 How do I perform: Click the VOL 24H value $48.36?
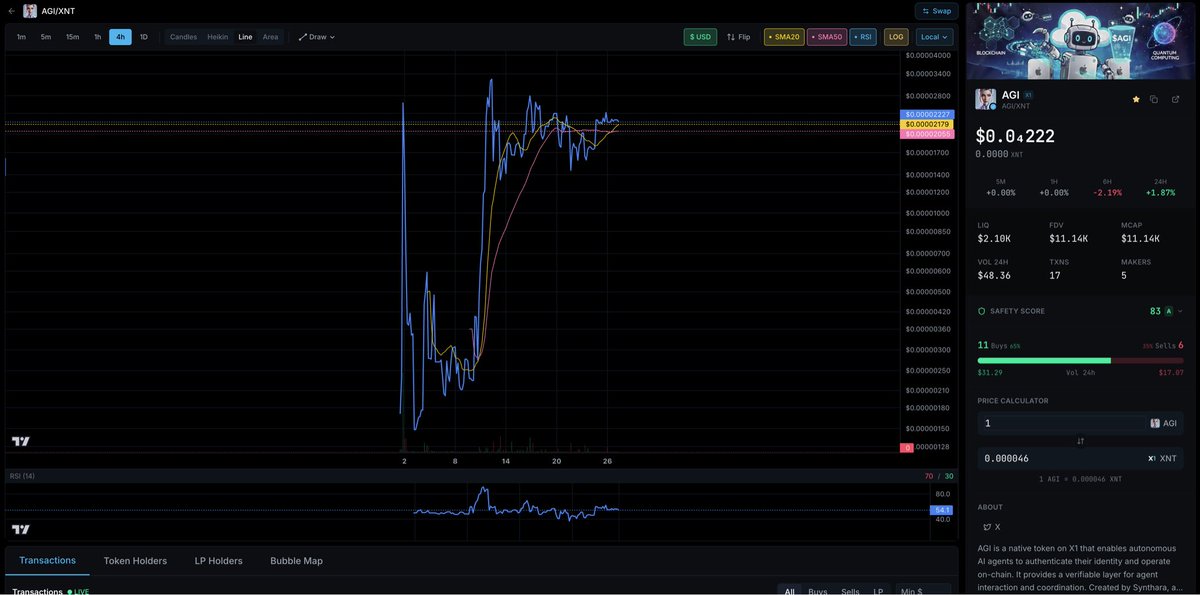[x=994, y=275]
